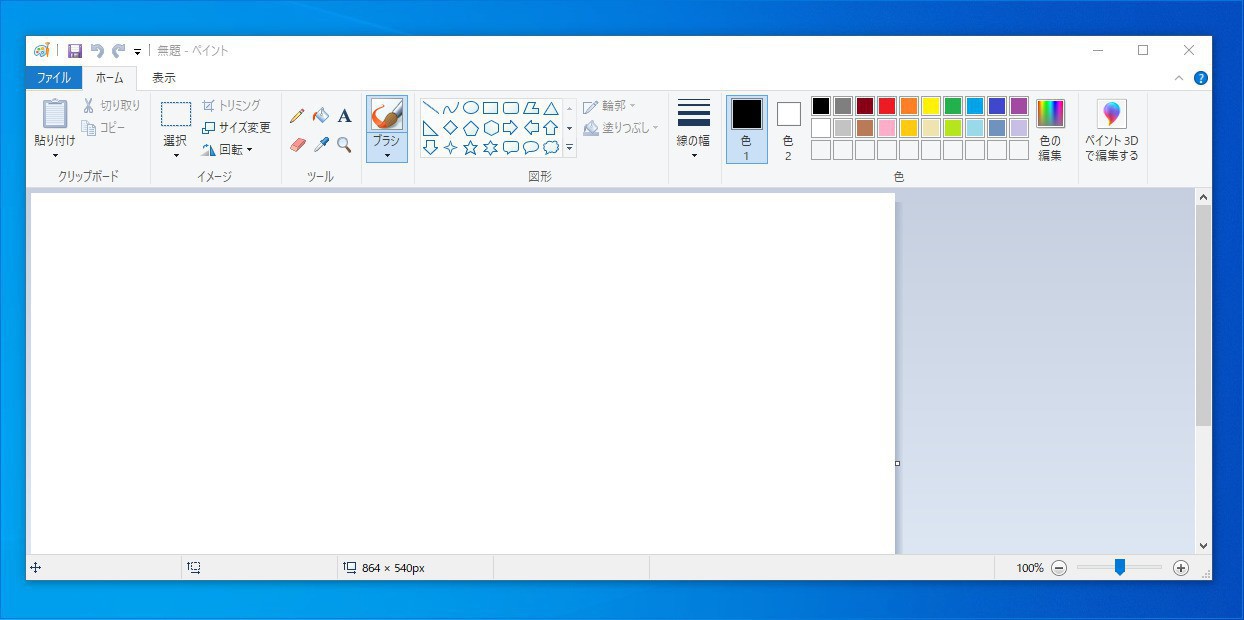The width and height of the screenshot is (1244, 620).
Task: Click the Undo arrow in title bar
Action: pyautogui.click(x=97, y=50)
